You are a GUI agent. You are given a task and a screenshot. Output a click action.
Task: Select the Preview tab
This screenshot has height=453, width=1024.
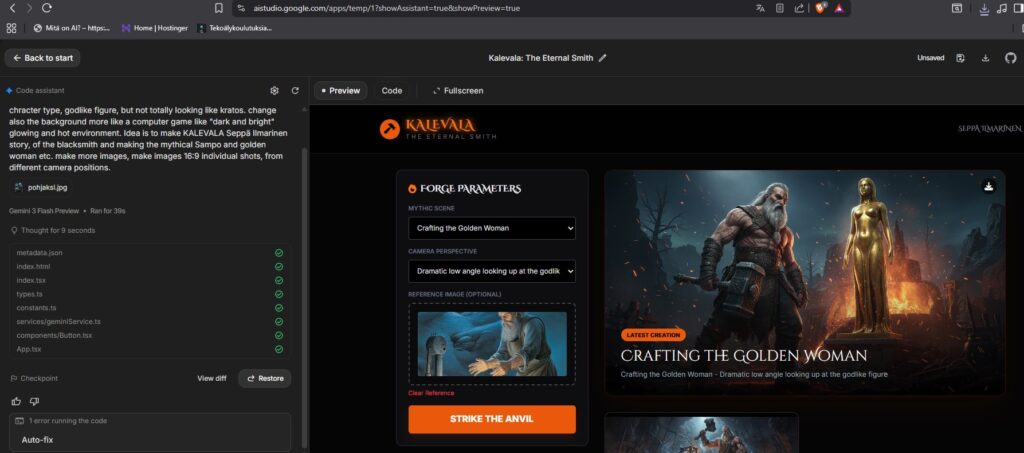(x=340, y=91)
